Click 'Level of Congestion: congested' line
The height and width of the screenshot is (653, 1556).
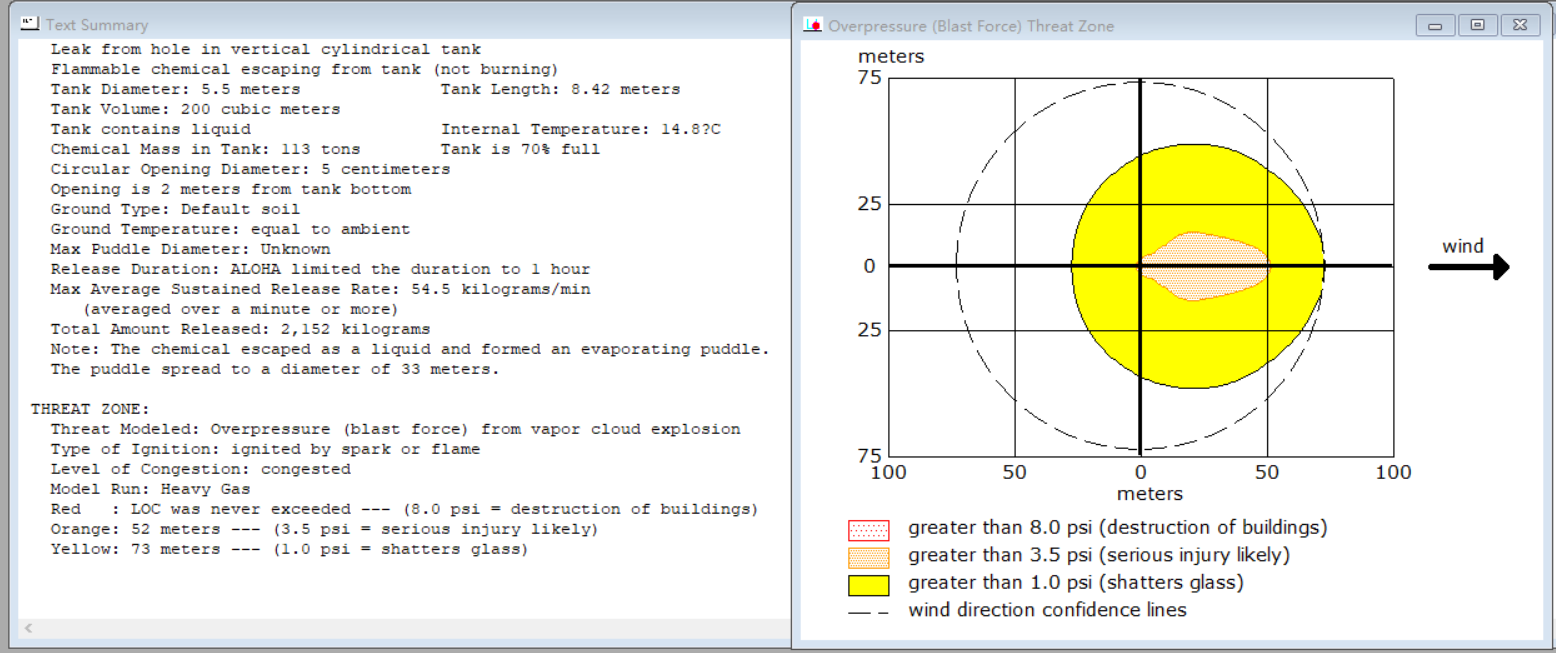200,469
